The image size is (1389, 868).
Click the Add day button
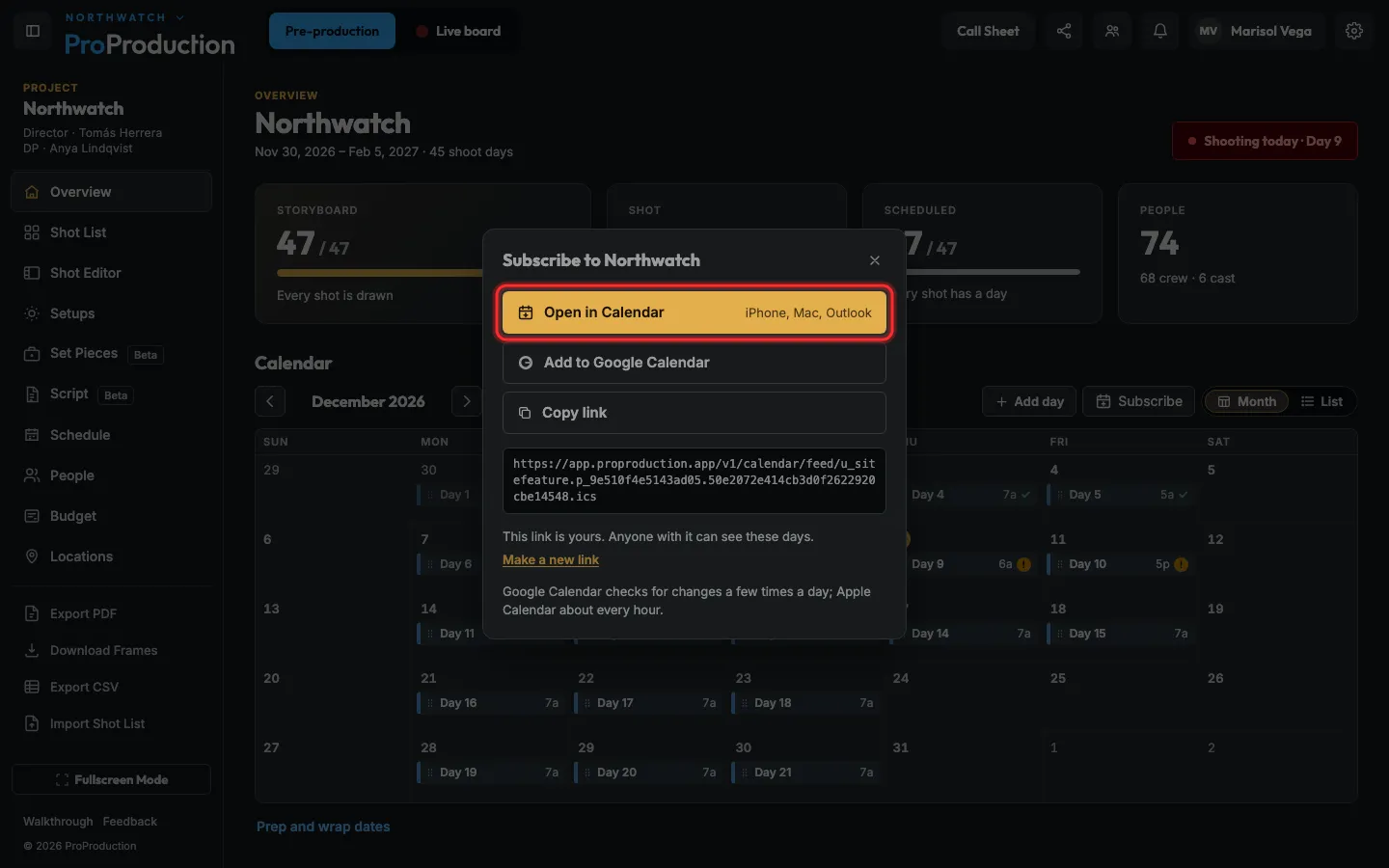[x=1029, y=401]
